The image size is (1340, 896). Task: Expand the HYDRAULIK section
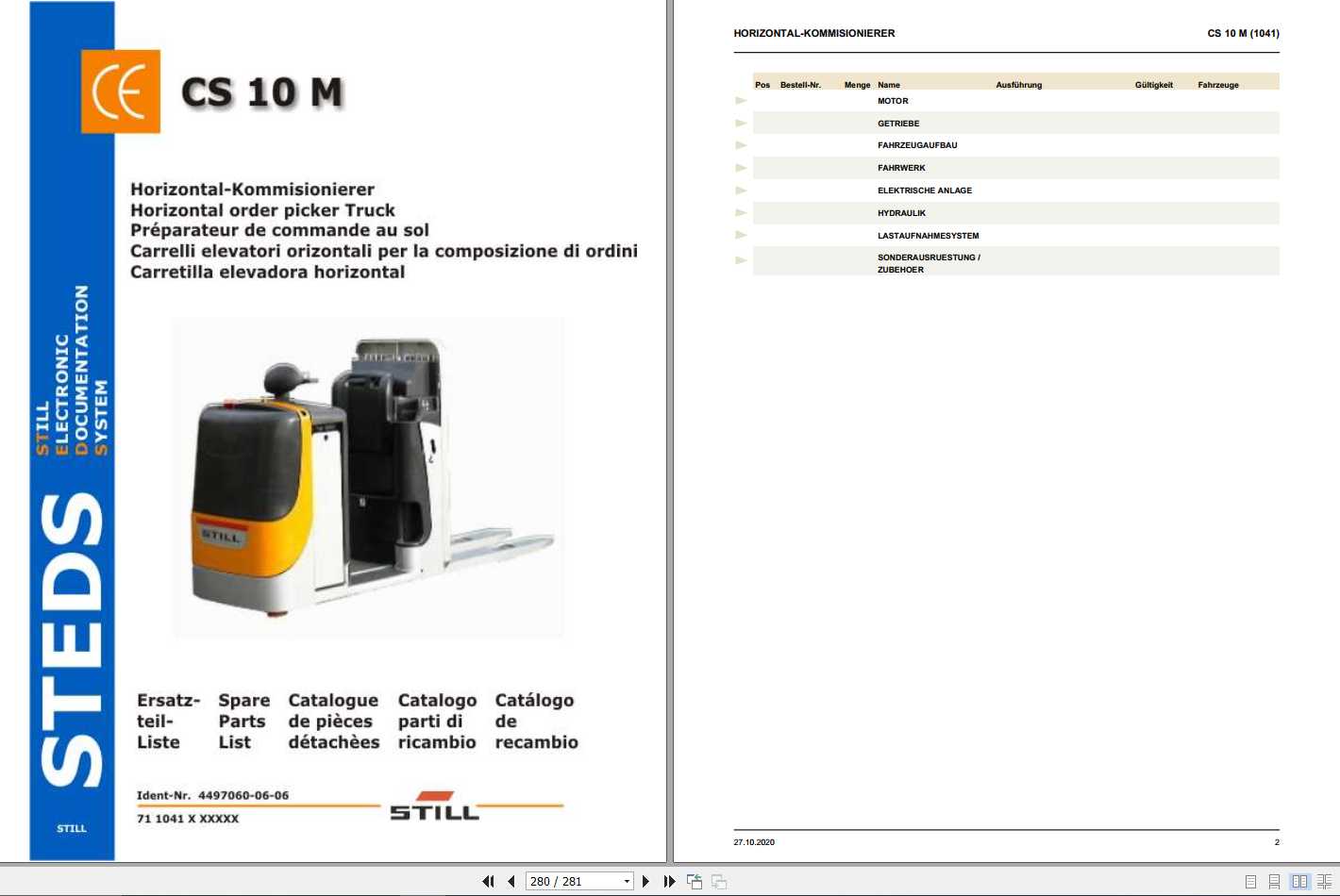[741, 212]
